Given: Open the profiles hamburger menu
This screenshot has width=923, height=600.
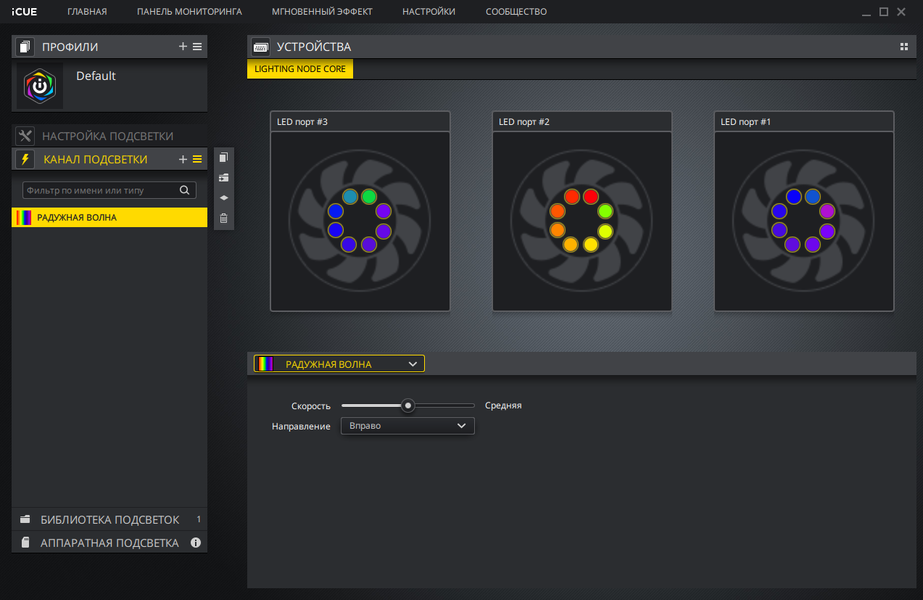Looking at the screenshot, I should [x=197, y=47].
